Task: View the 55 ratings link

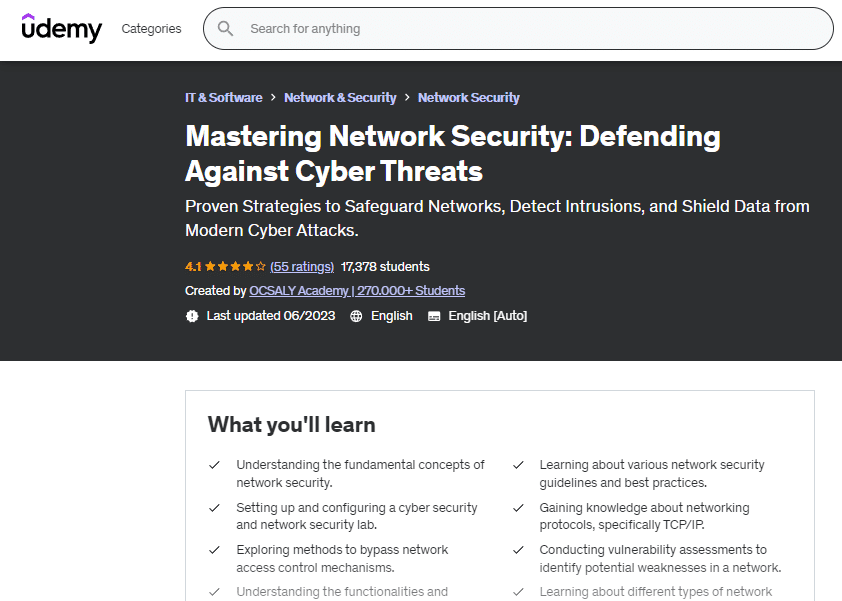Action: [302, 267]
